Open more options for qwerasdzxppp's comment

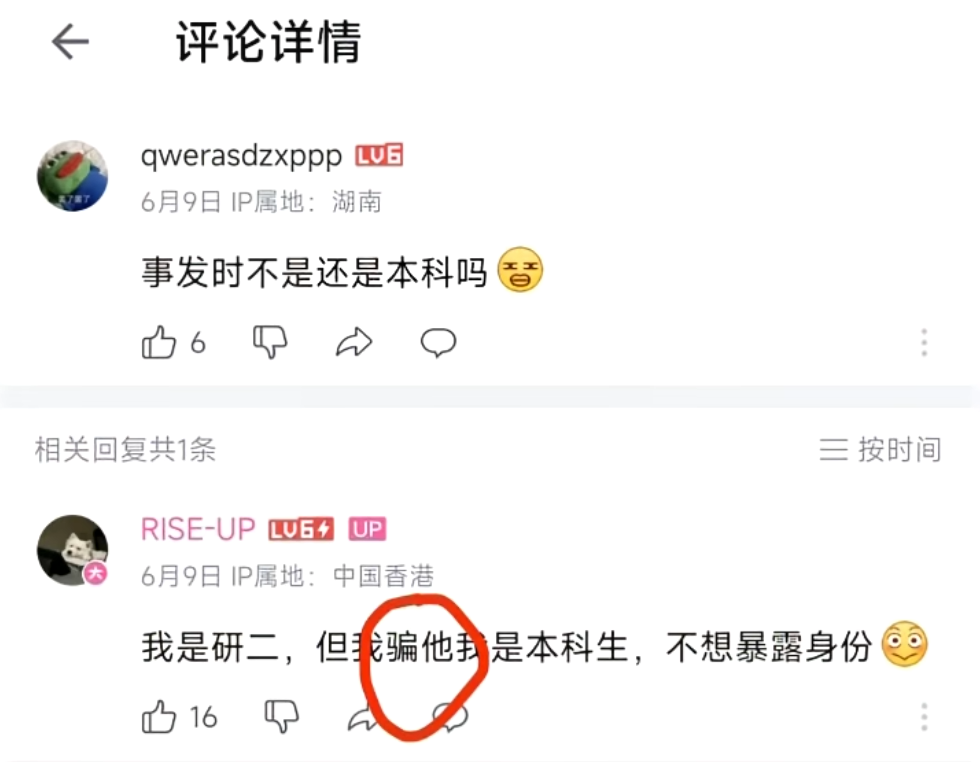924,343
